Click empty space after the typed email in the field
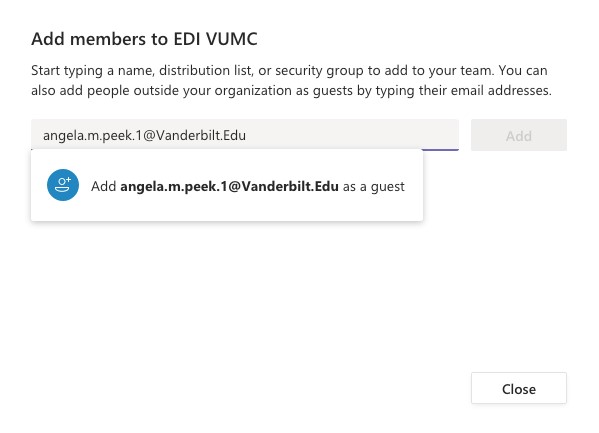This screenshot has height=433, width=599. coord(351,135)
